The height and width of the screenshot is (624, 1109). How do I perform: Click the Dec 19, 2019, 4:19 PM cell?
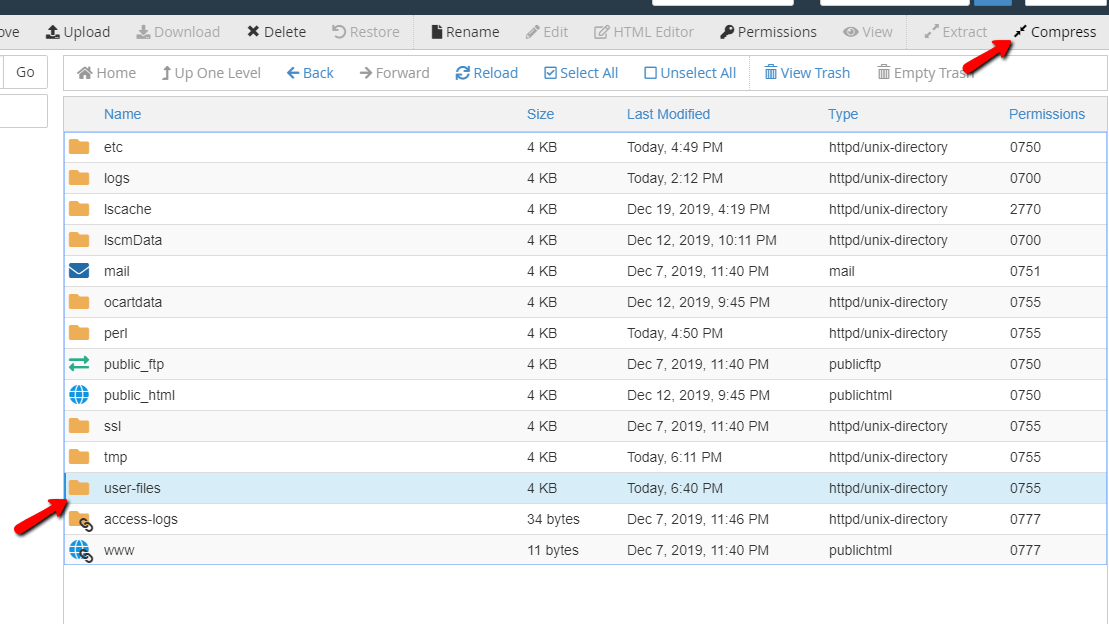tap(698, 209)
